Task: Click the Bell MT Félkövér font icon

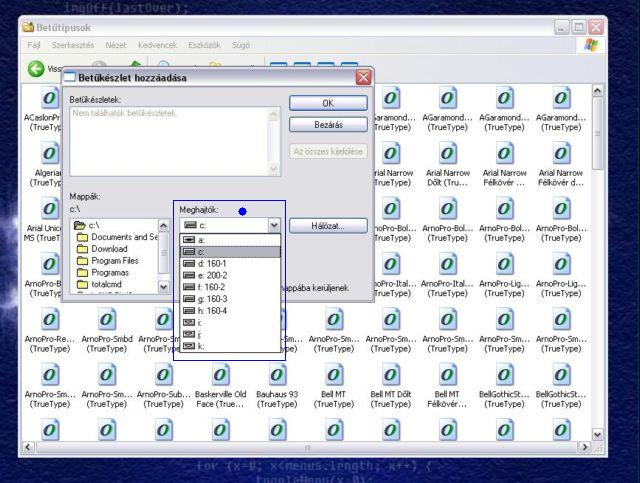Action: (445, 373)
